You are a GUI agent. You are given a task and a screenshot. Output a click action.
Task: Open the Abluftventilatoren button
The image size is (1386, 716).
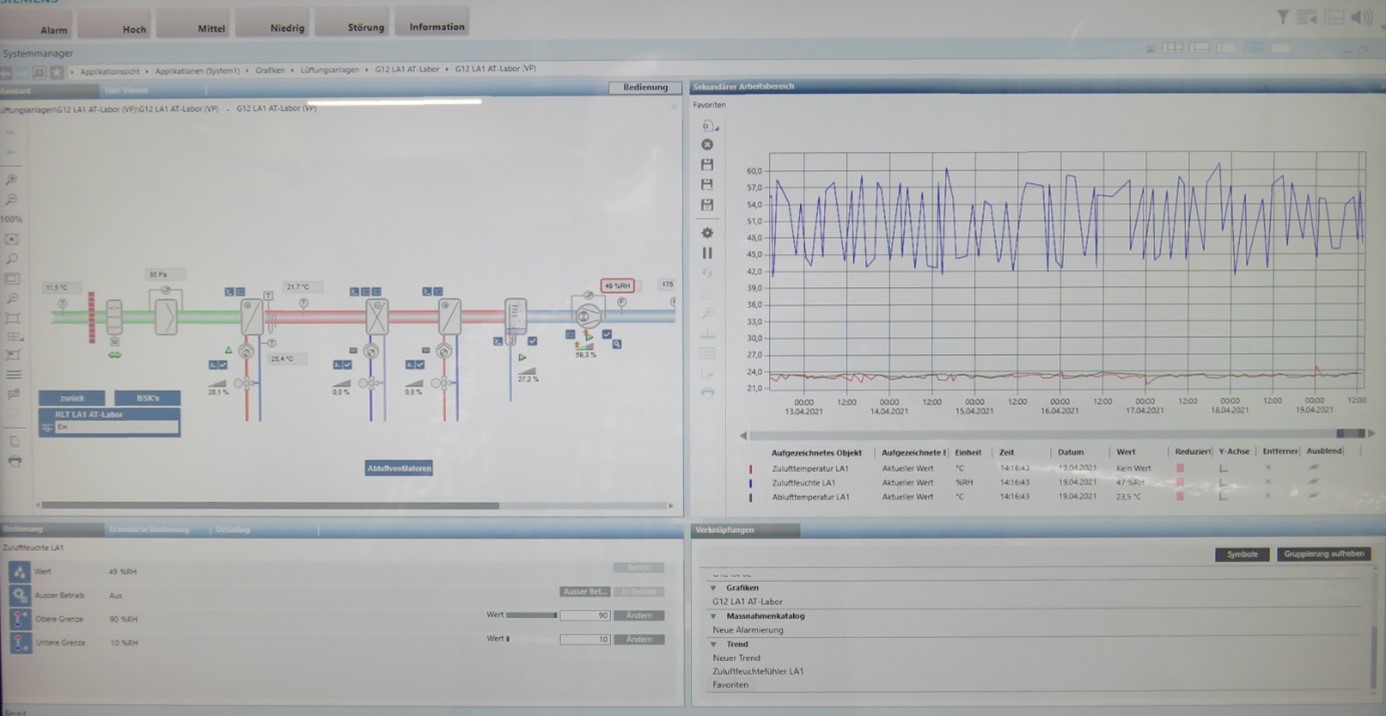(399, 467)
